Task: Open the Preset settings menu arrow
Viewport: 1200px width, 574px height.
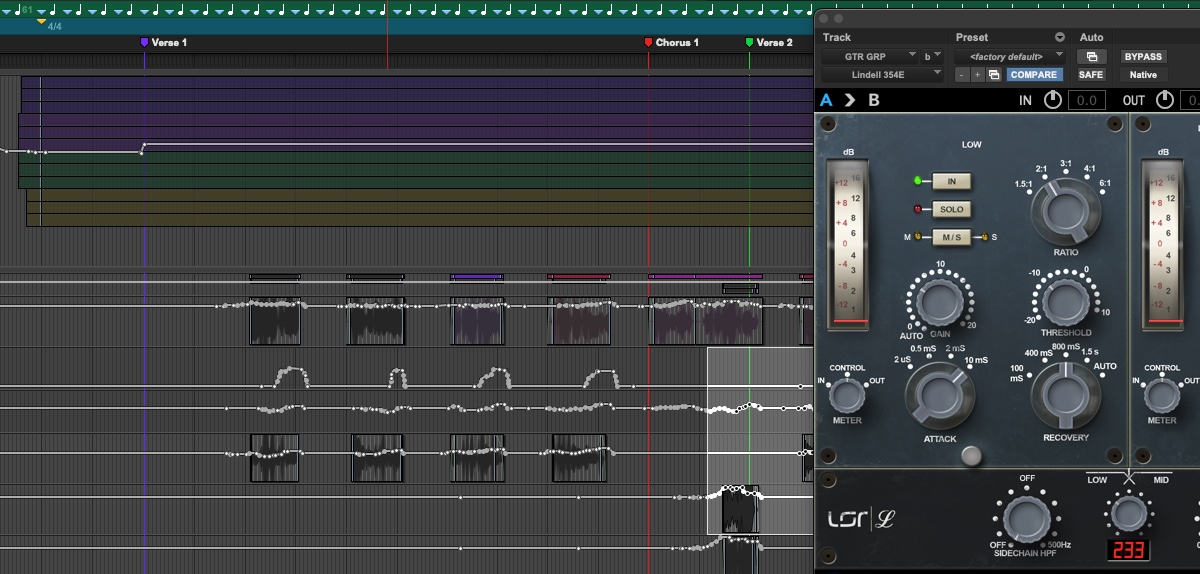Action: 1060,38
